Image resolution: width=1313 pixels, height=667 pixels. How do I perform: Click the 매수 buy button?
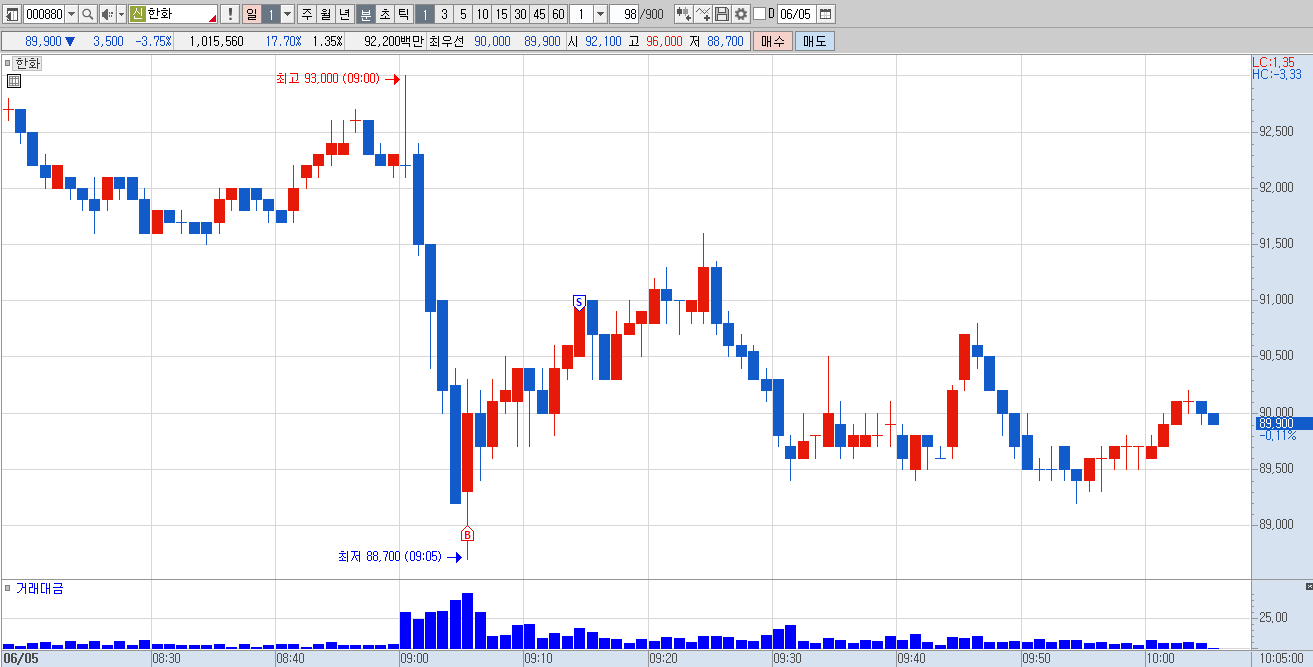click(x=773, y=41)
